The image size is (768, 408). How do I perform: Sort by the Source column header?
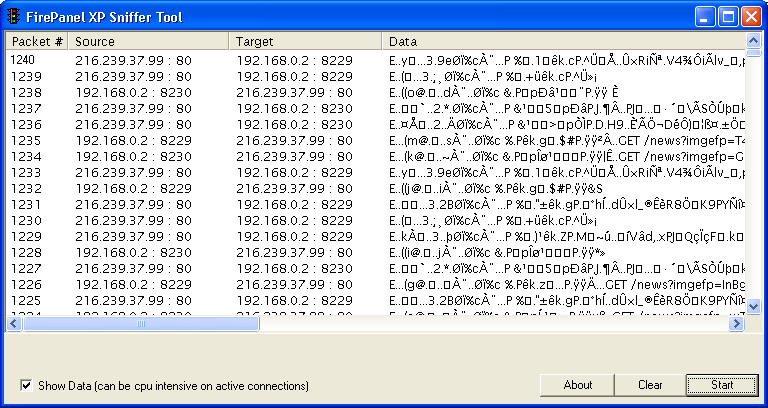tap(148, 42)
